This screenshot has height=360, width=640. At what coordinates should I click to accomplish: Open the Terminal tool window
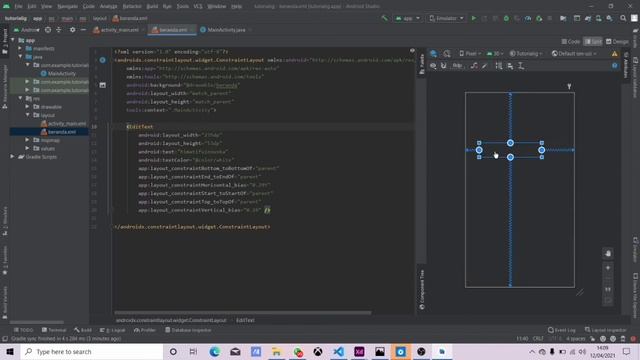(54, 330)
